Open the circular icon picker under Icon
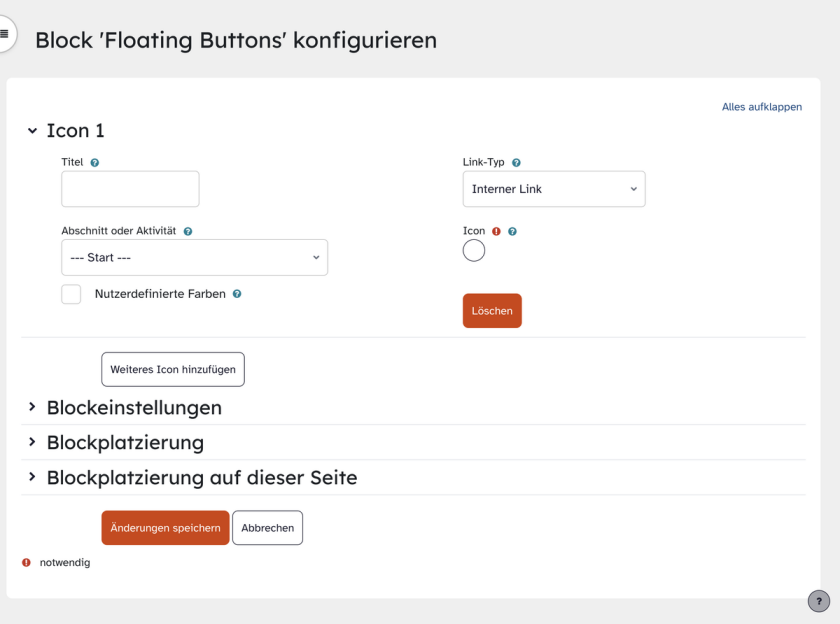 point(474,250)
